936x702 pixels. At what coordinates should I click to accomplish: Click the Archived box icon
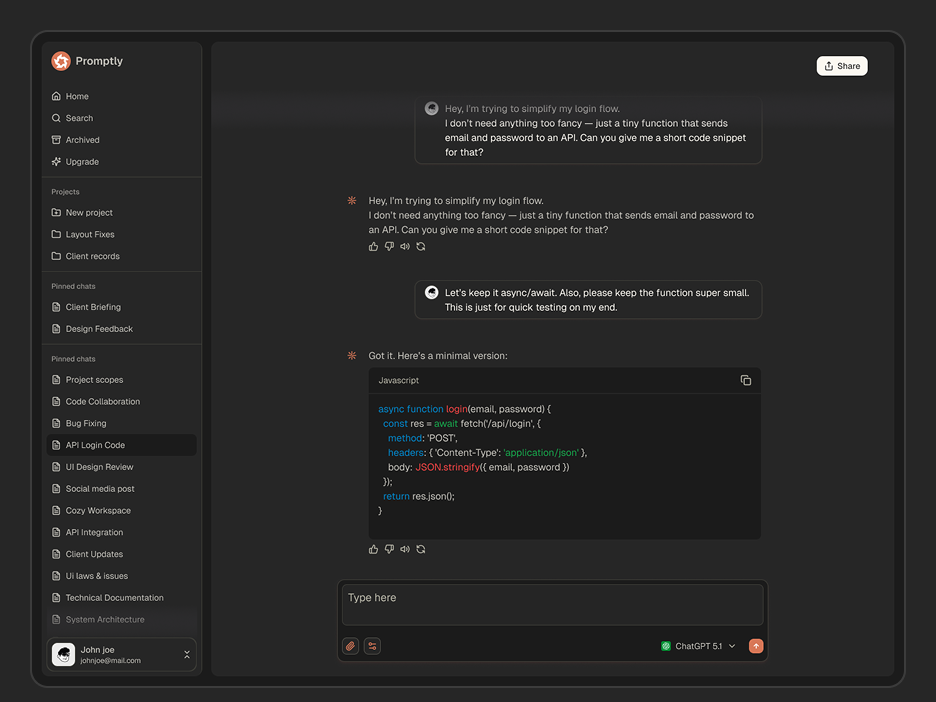[x=56, y=140]
